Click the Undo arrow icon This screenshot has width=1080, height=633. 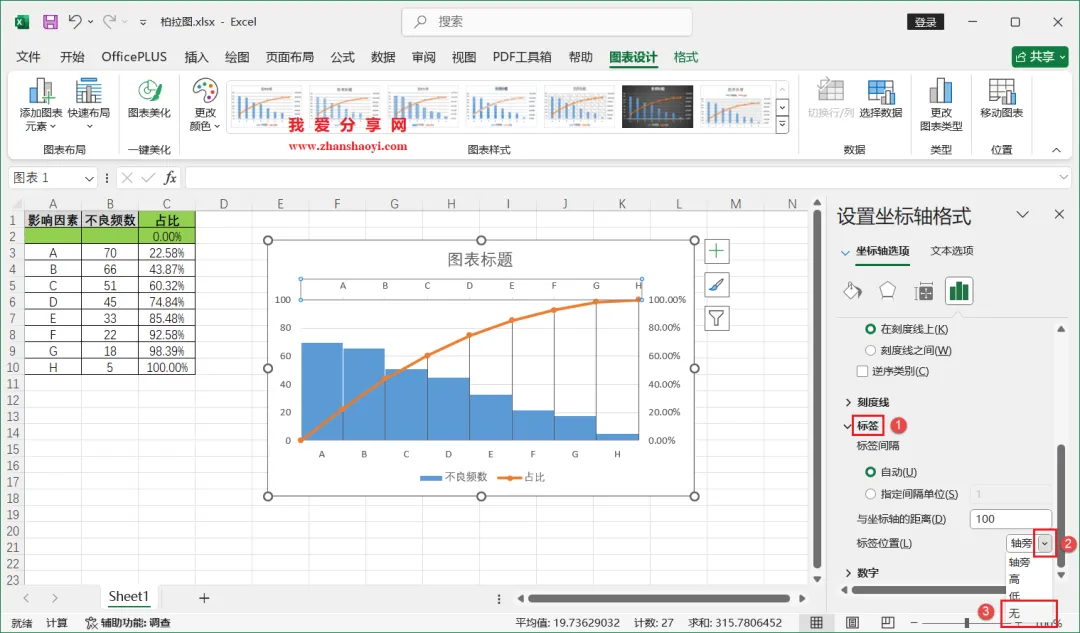tap(75, 22)
